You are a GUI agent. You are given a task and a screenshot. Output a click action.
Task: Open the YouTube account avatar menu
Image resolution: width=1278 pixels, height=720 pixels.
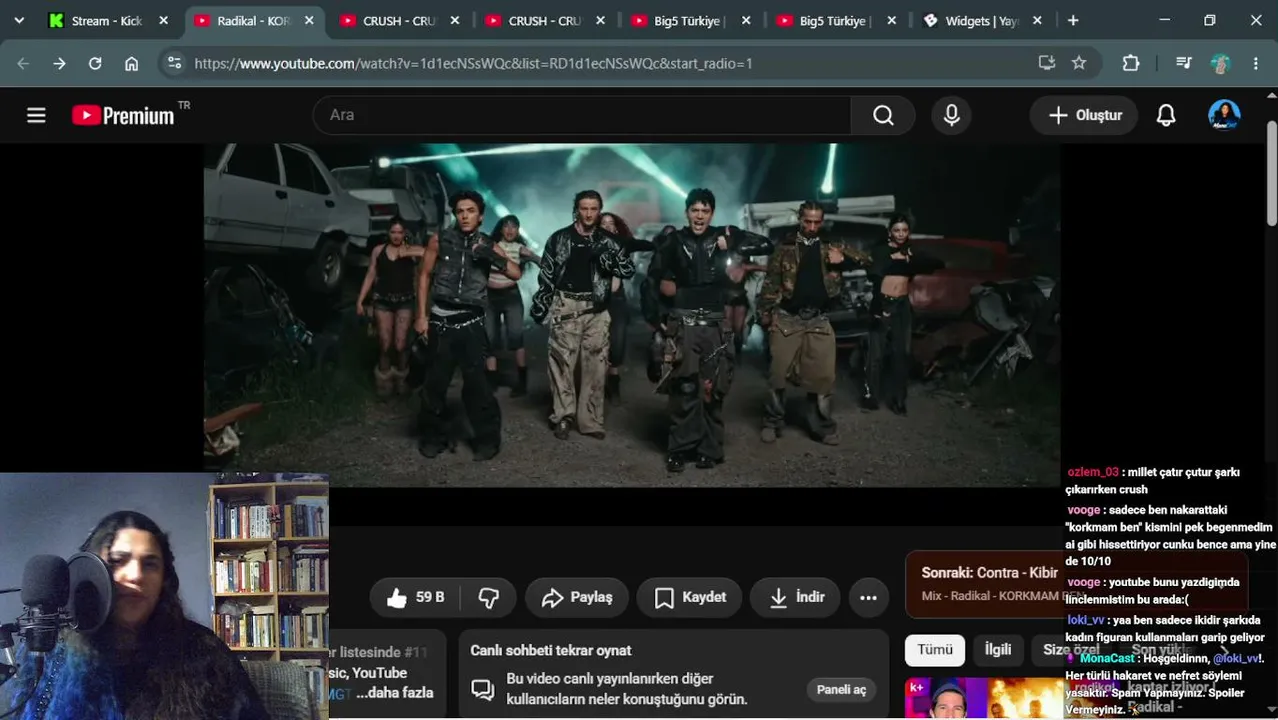[1224, 115]
